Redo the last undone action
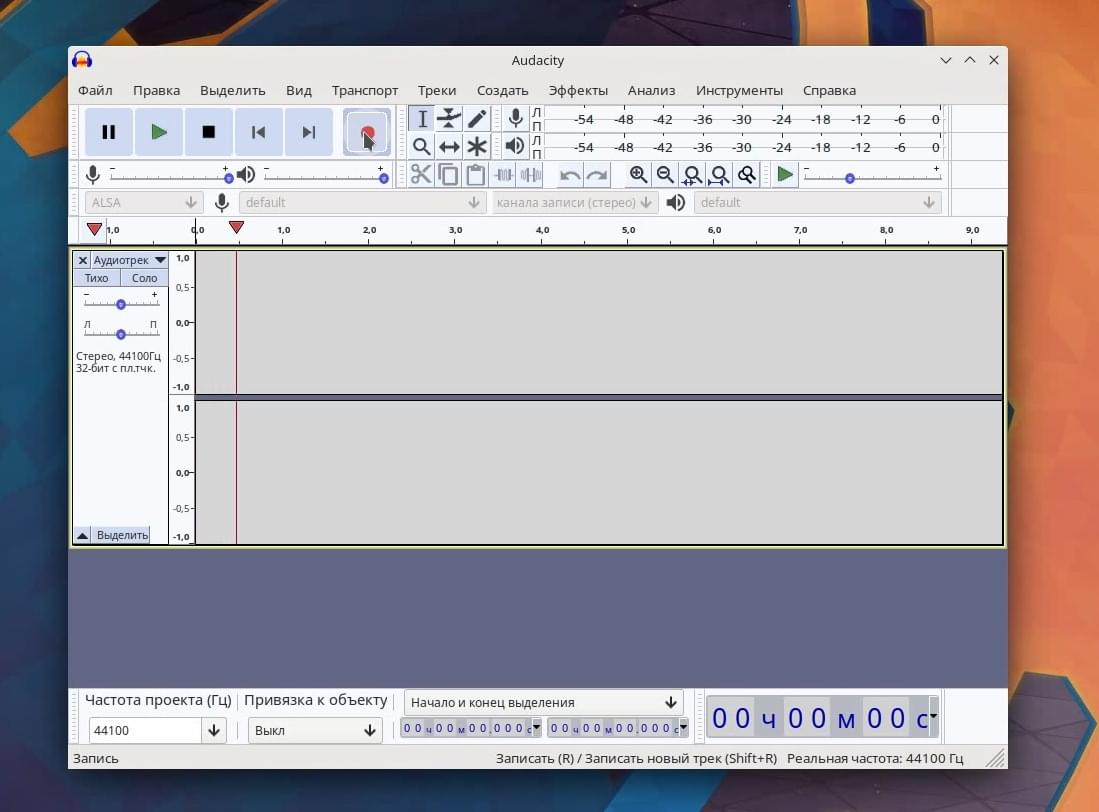This screenshot has width=1099, height=812. tap(597, 174)
